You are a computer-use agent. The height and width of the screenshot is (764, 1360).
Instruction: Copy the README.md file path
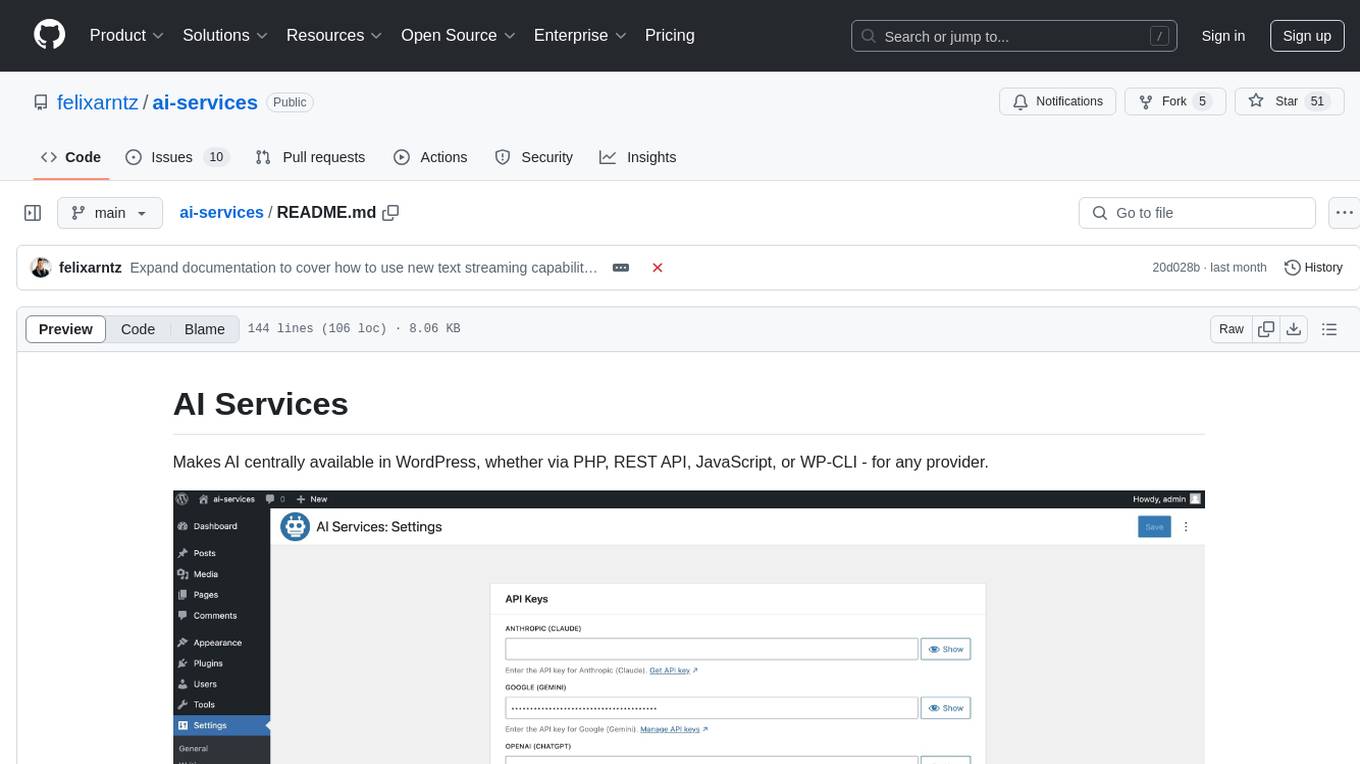coord(391,212)
